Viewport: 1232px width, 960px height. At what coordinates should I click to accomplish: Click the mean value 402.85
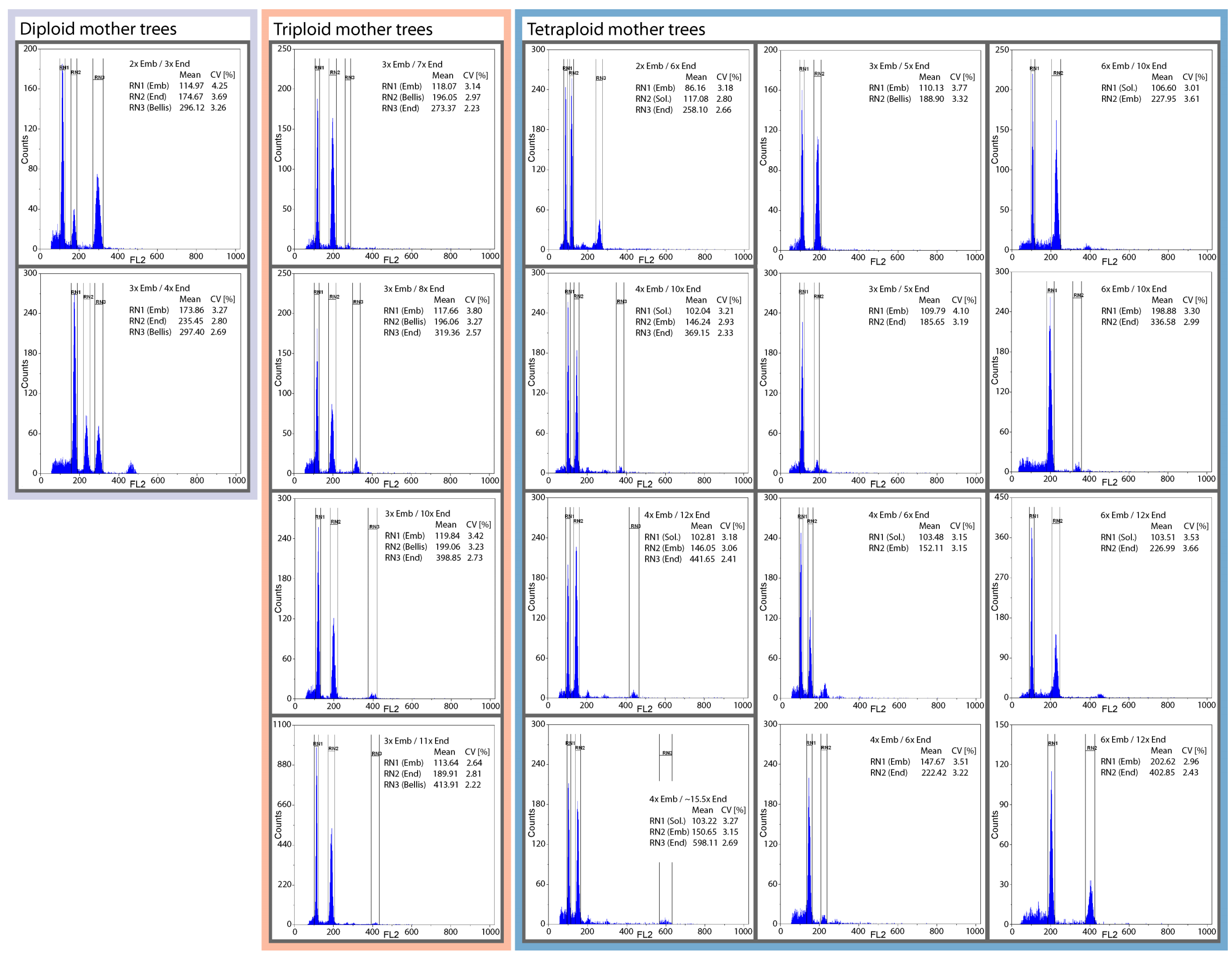[x=1162, y=772]
